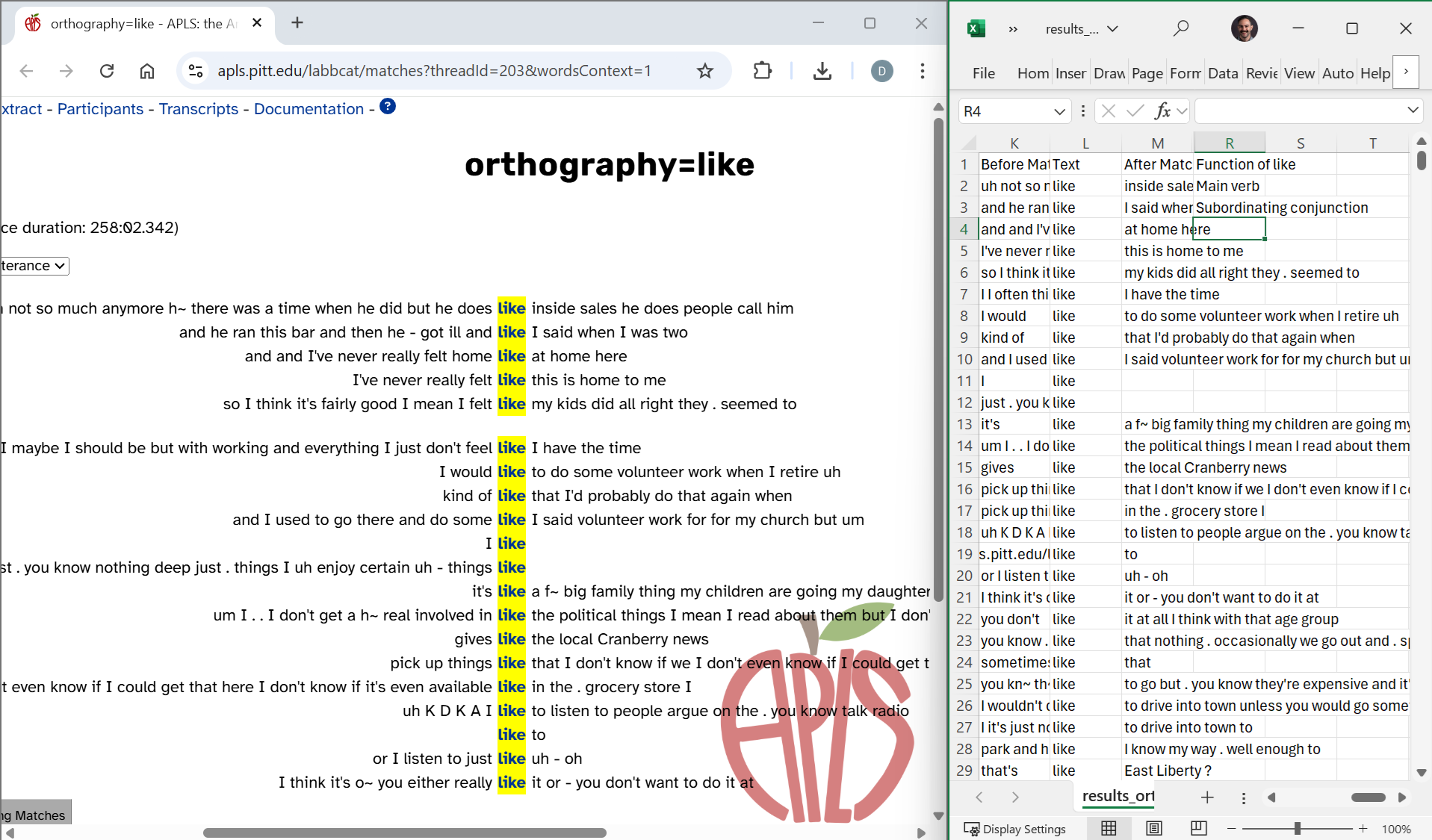
Task: Open the browser downloads icon
Action: click(x=822, y=71)
